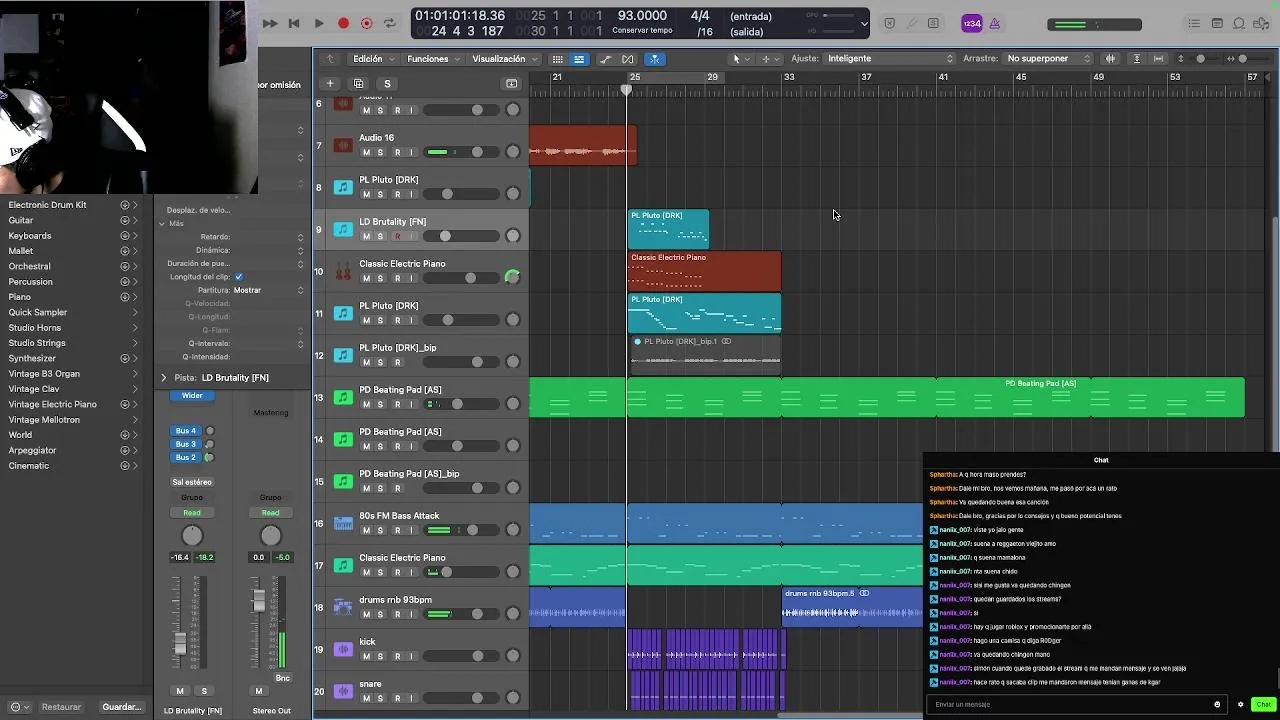Enable the automation view icon

606,59
